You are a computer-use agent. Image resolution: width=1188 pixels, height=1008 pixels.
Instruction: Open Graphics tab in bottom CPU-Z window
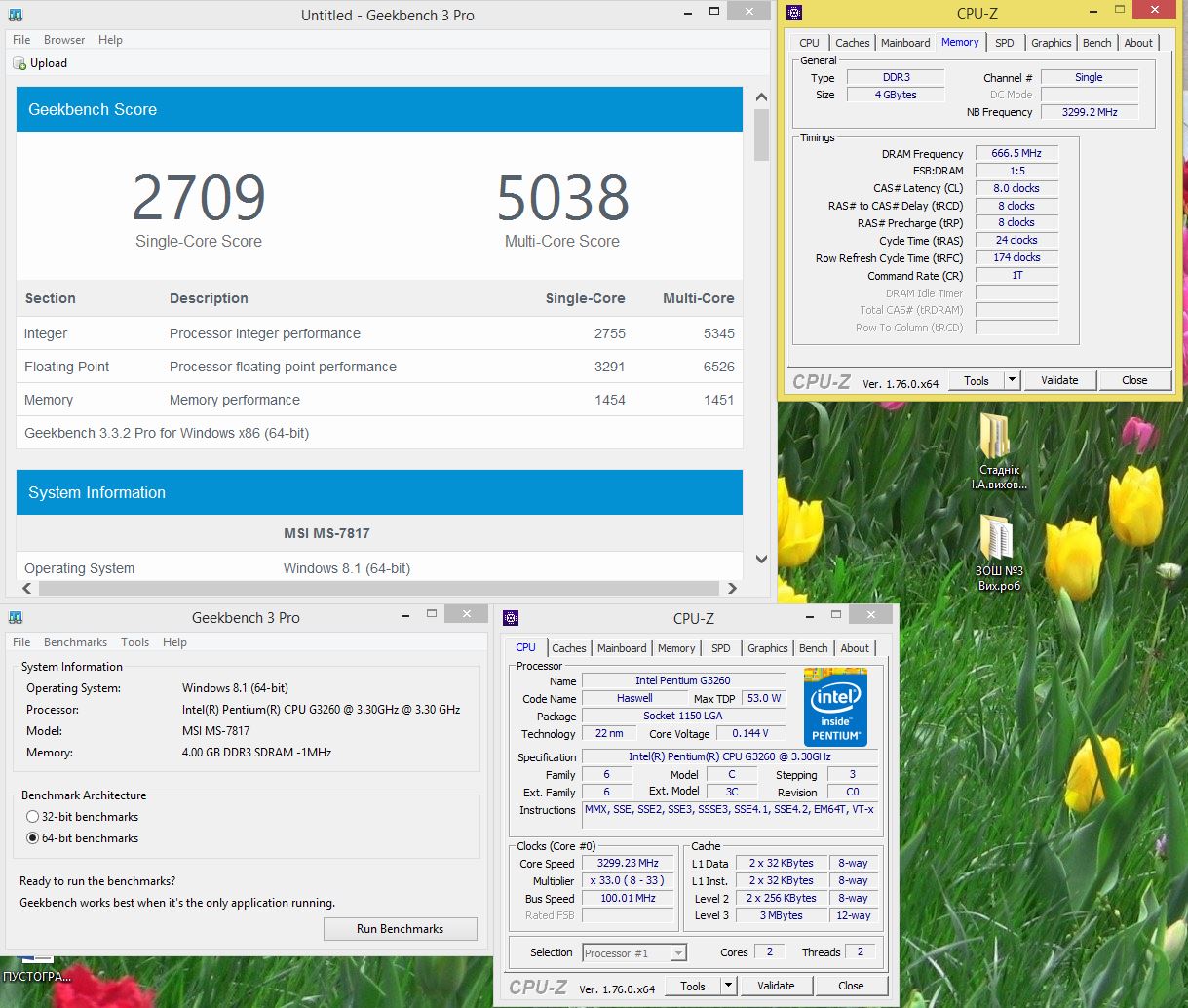point(768,648)
